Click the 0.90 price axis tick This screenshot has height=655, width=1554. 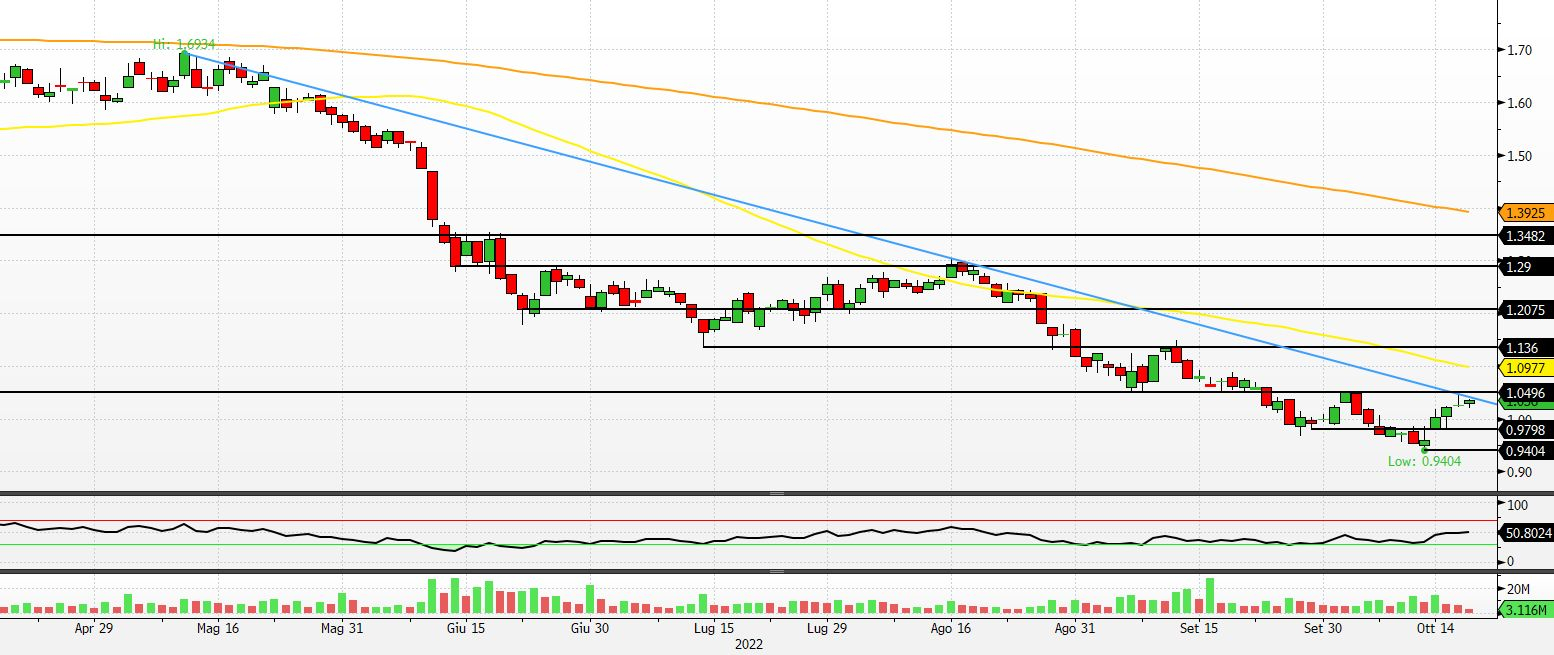tap(1519, 472)
